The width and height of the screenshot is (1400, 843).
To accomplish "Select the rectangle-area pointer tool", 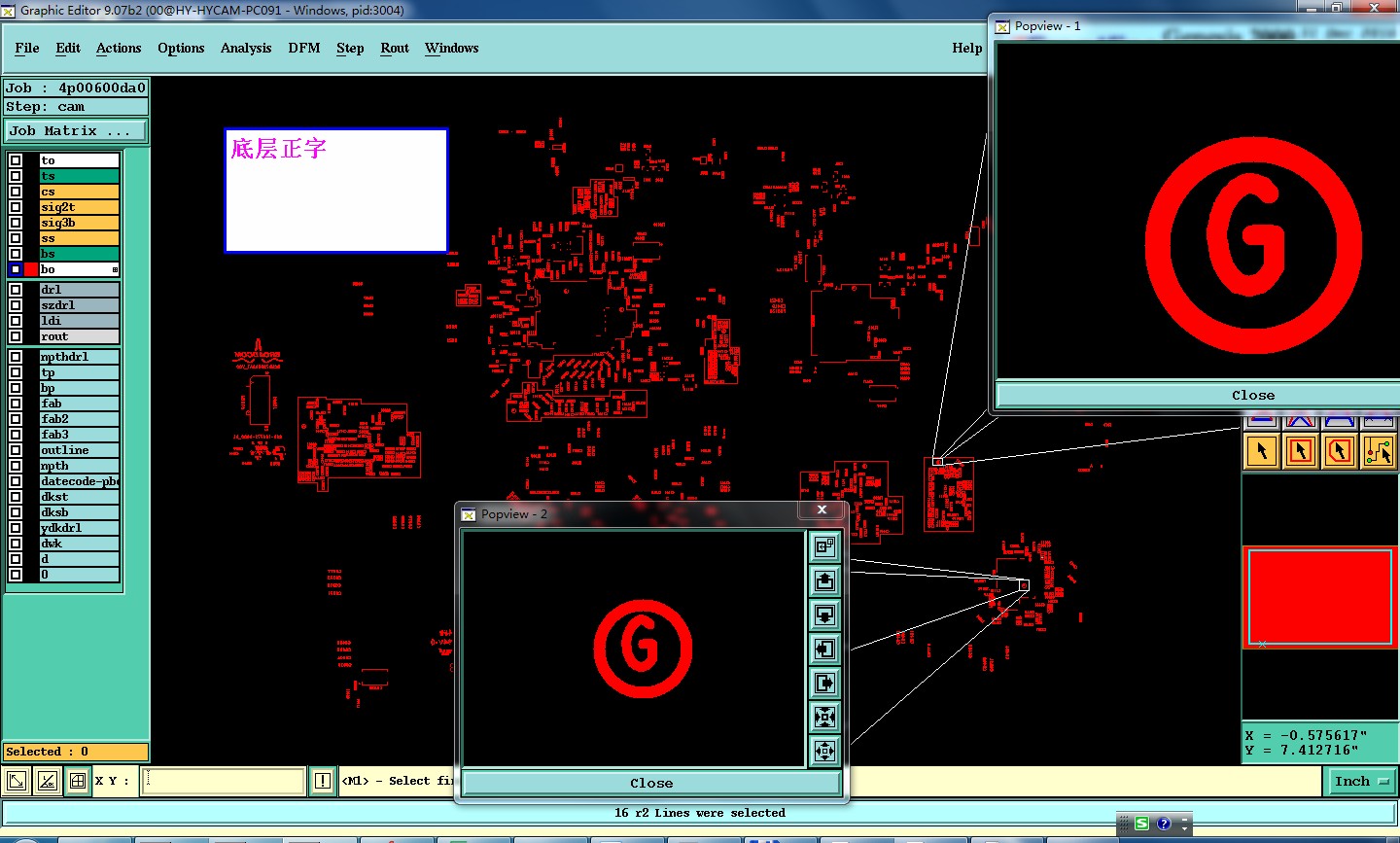I will pyautogui.click(x=1301, y=451).
